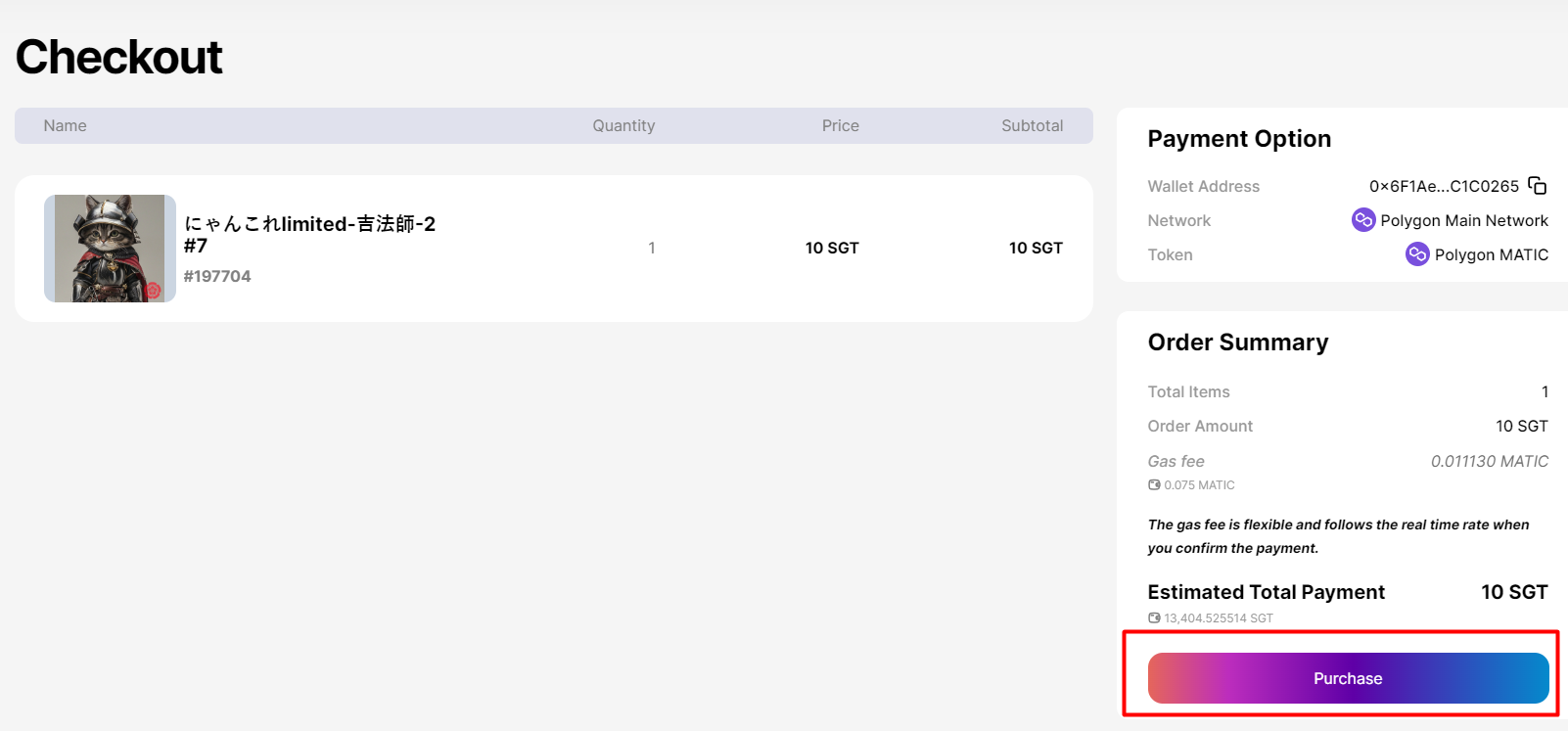Click the wallet icon beside 13,404.525514 SGT
This screenshot has height=731, width=1568.
1154,618
